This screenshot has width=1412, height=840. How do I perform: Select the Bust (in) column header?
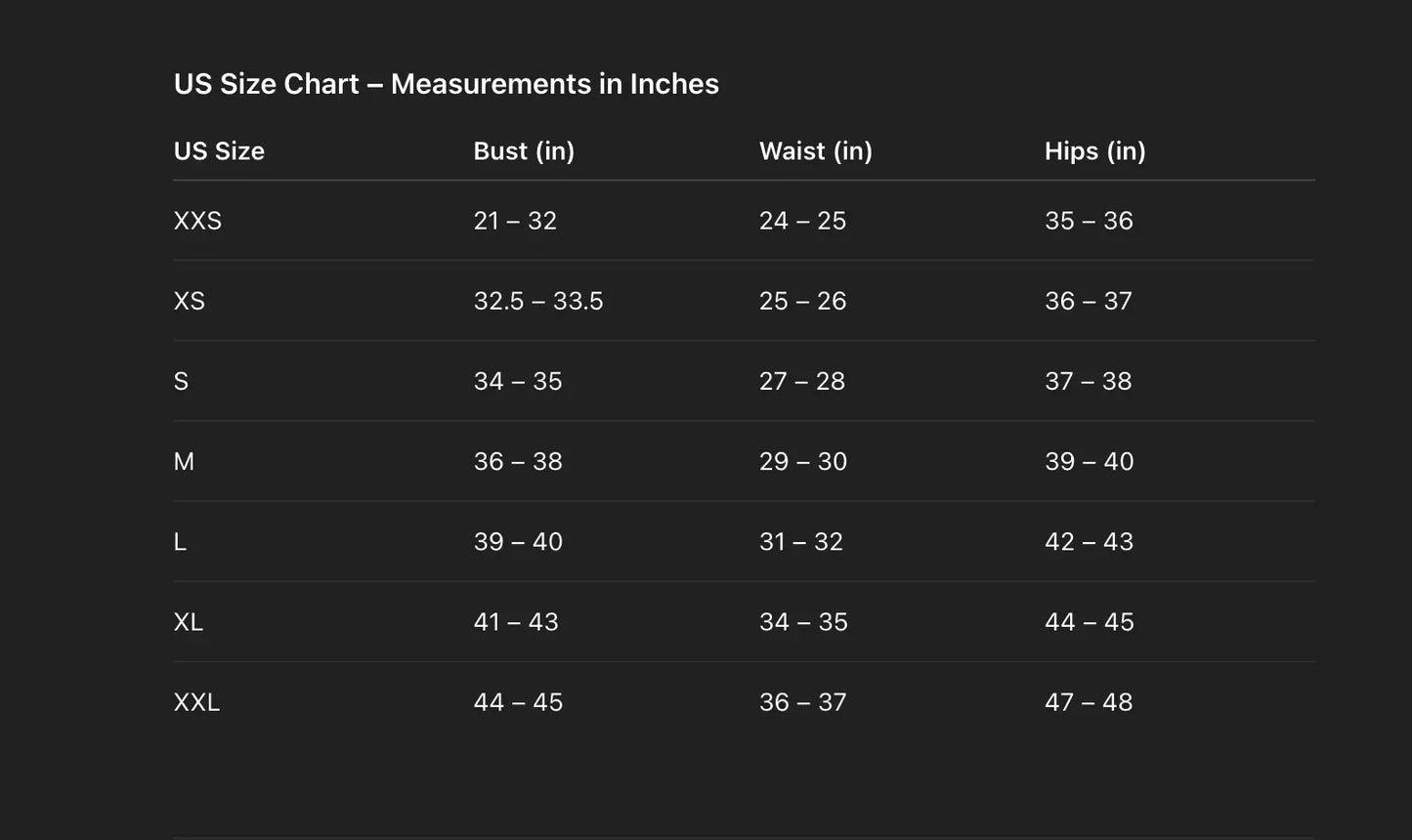[524, 151]
